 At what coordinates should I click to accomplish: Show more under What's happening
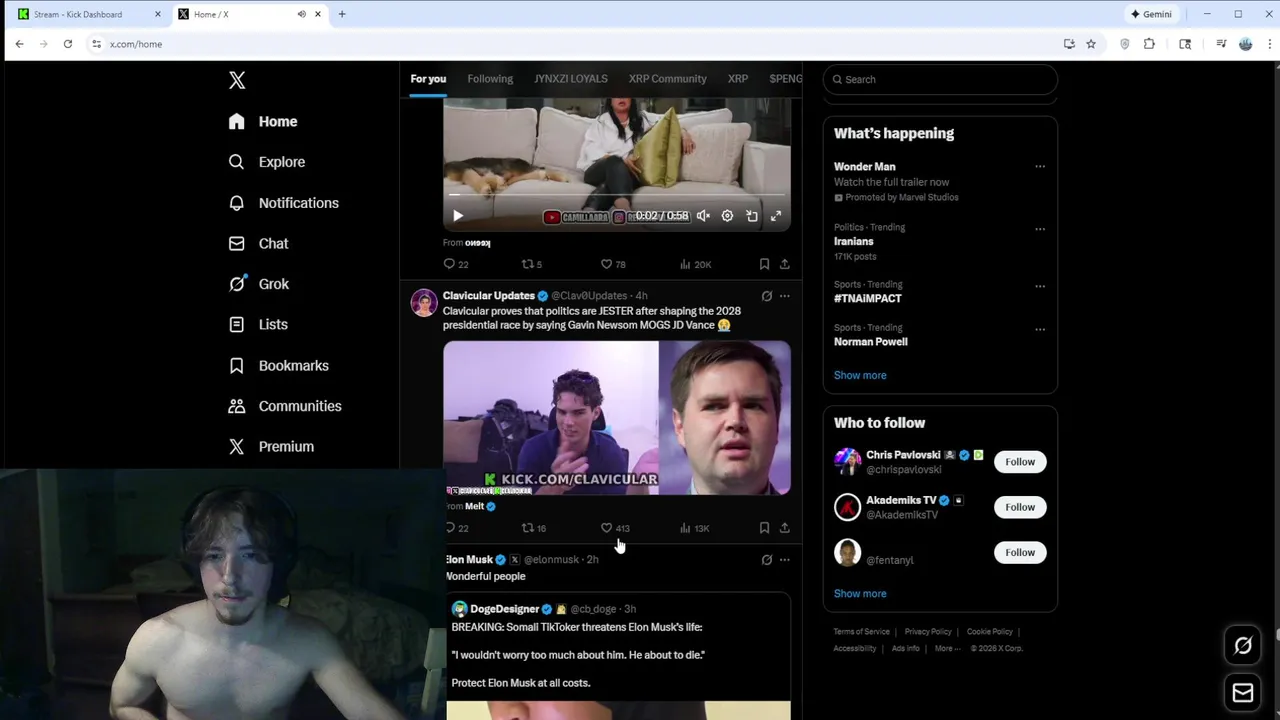point(860,375)
